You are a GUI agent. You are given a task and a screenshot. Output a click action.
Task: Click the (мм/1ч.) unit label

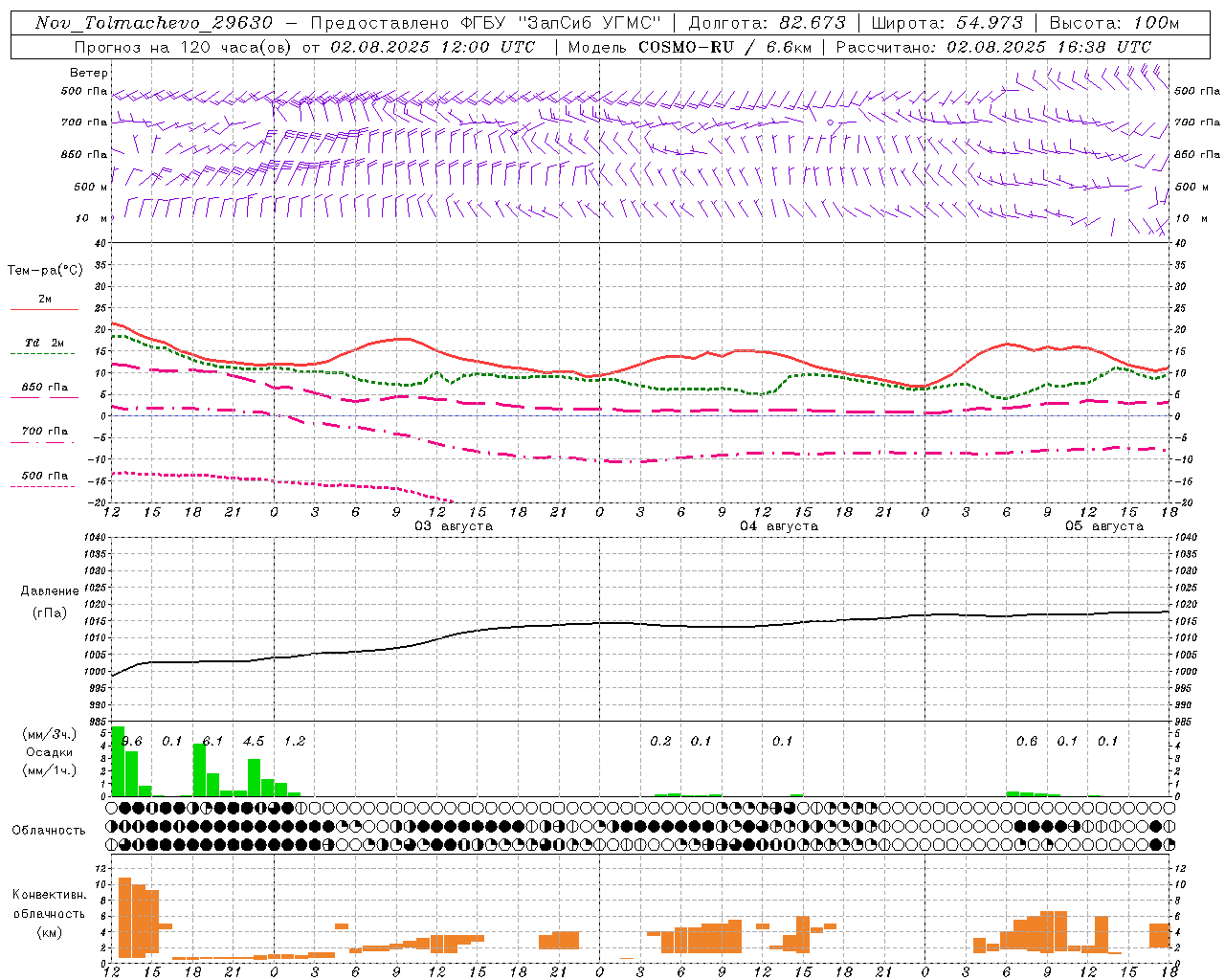coord(49,770)
